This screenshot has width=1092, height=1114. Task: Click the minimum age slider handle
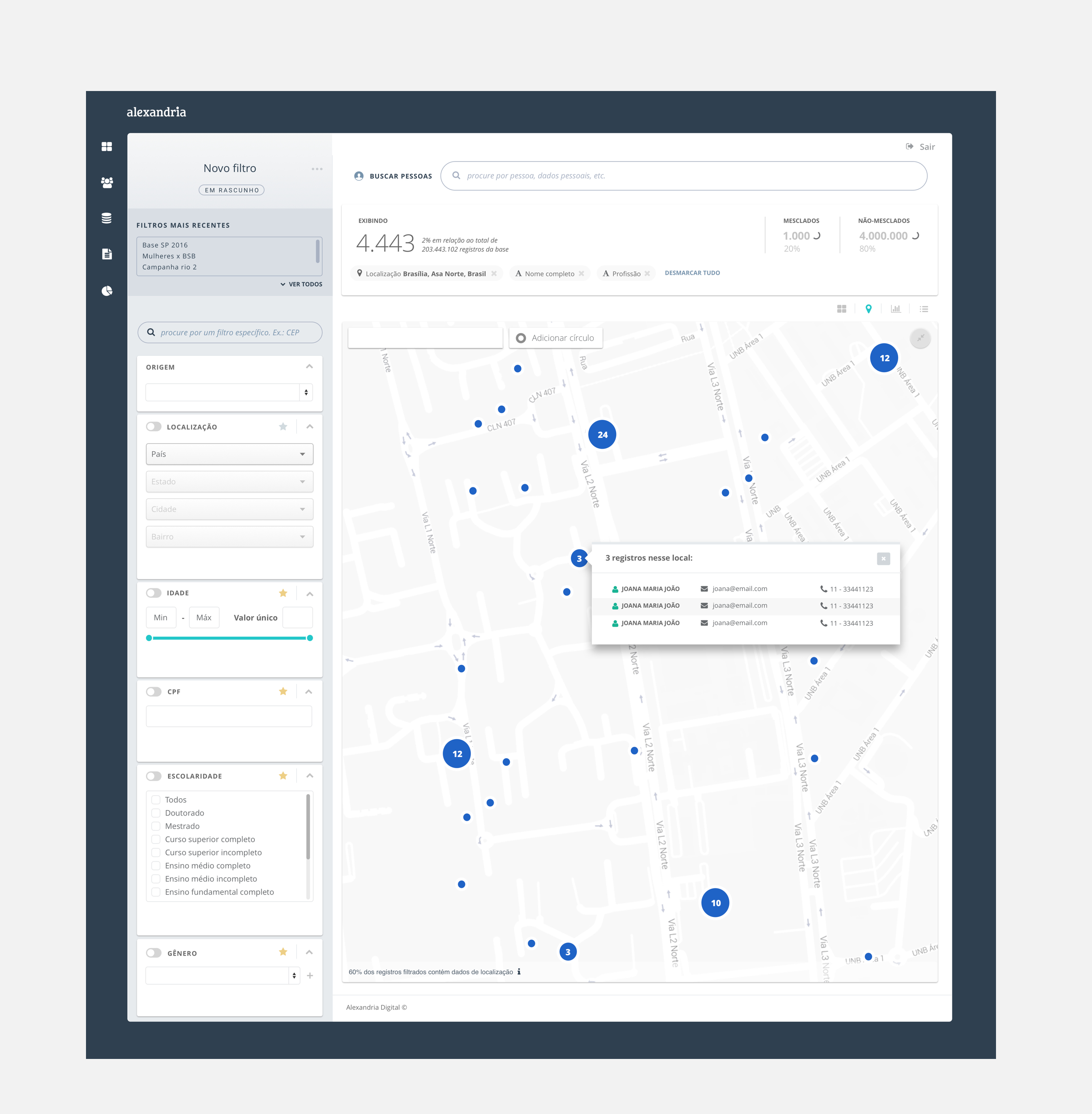[149, 638]
